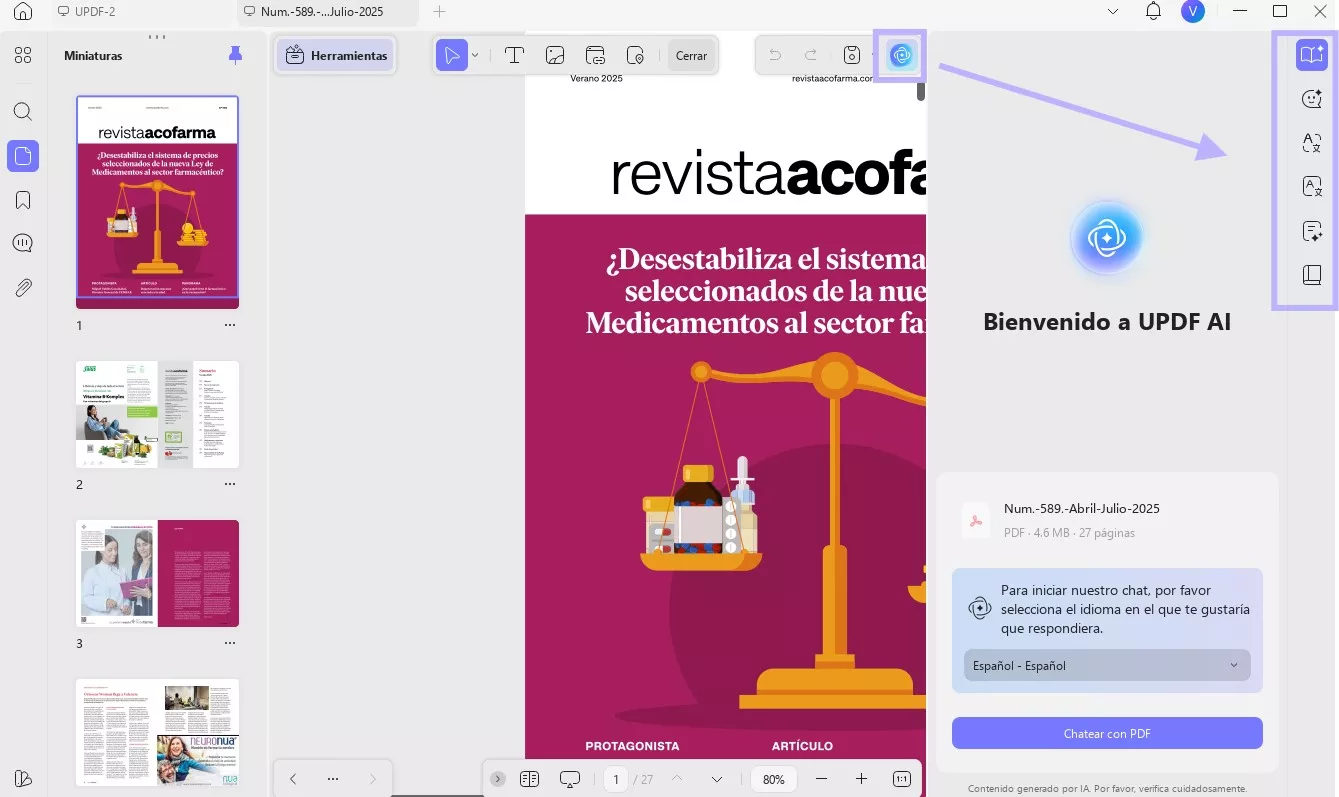Viewport: 1339px width, 797px height.
Task: Click the Cerrar button
Action: (691, 56)
